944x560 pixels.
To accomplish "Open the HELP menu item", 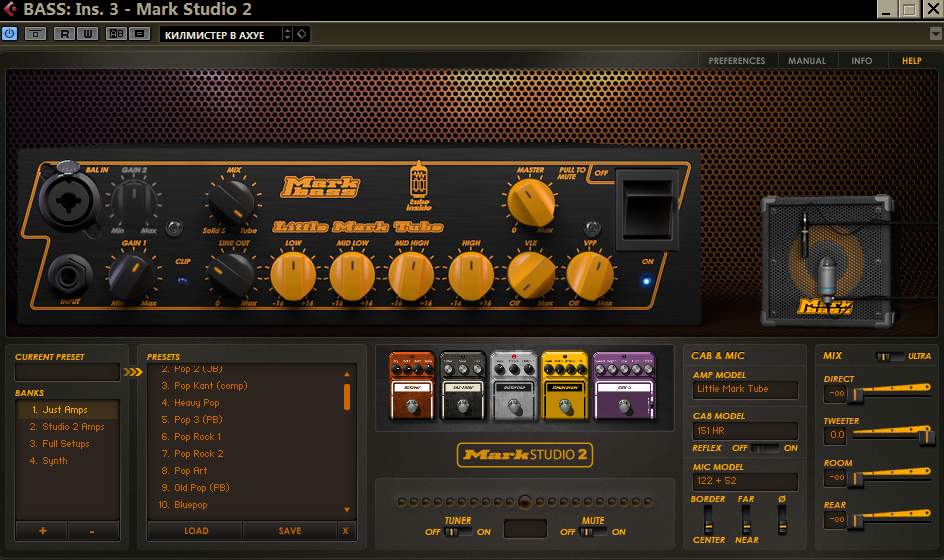I will 911,61.
